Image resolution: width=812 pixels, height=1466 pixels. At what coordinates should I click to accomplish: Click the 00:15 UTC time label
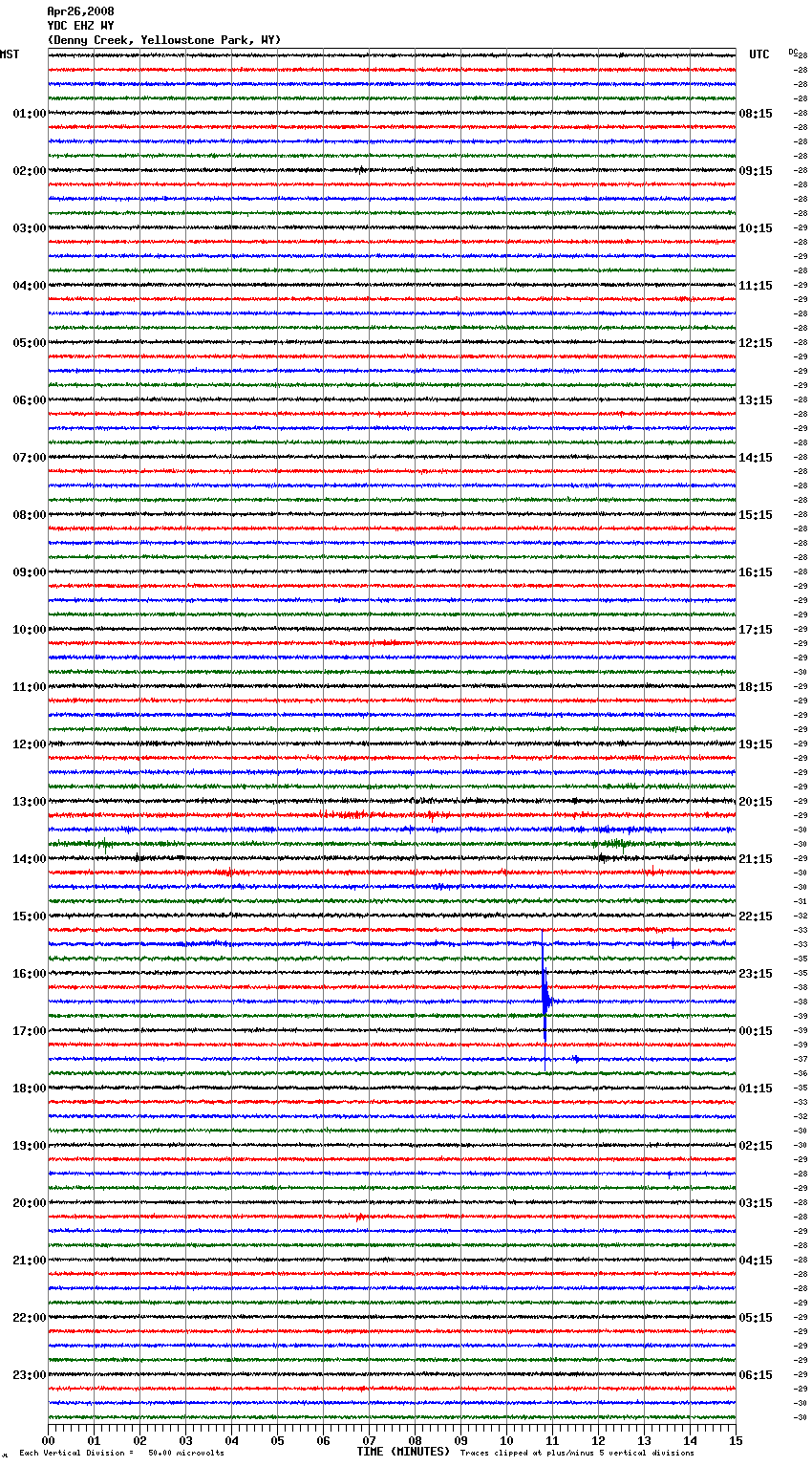pyautogui.click(x=756, y=1031)
